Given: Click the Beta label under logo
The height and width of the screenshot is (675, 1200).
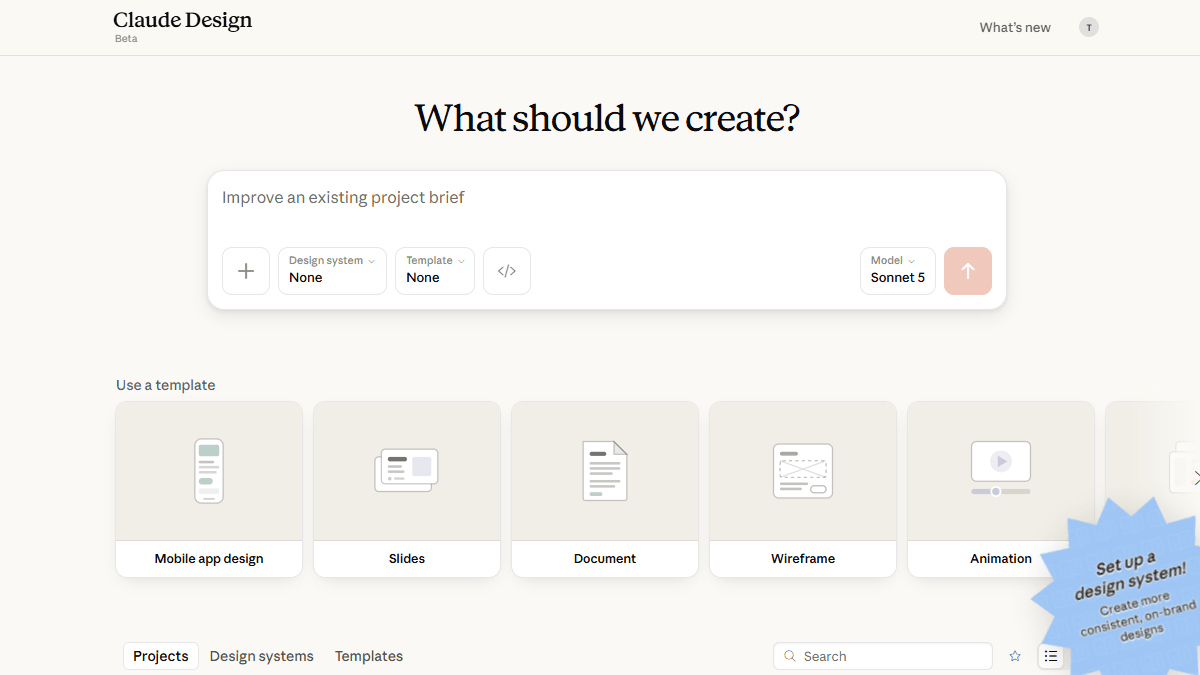Looking at the screenshot, I should [126, 39].
